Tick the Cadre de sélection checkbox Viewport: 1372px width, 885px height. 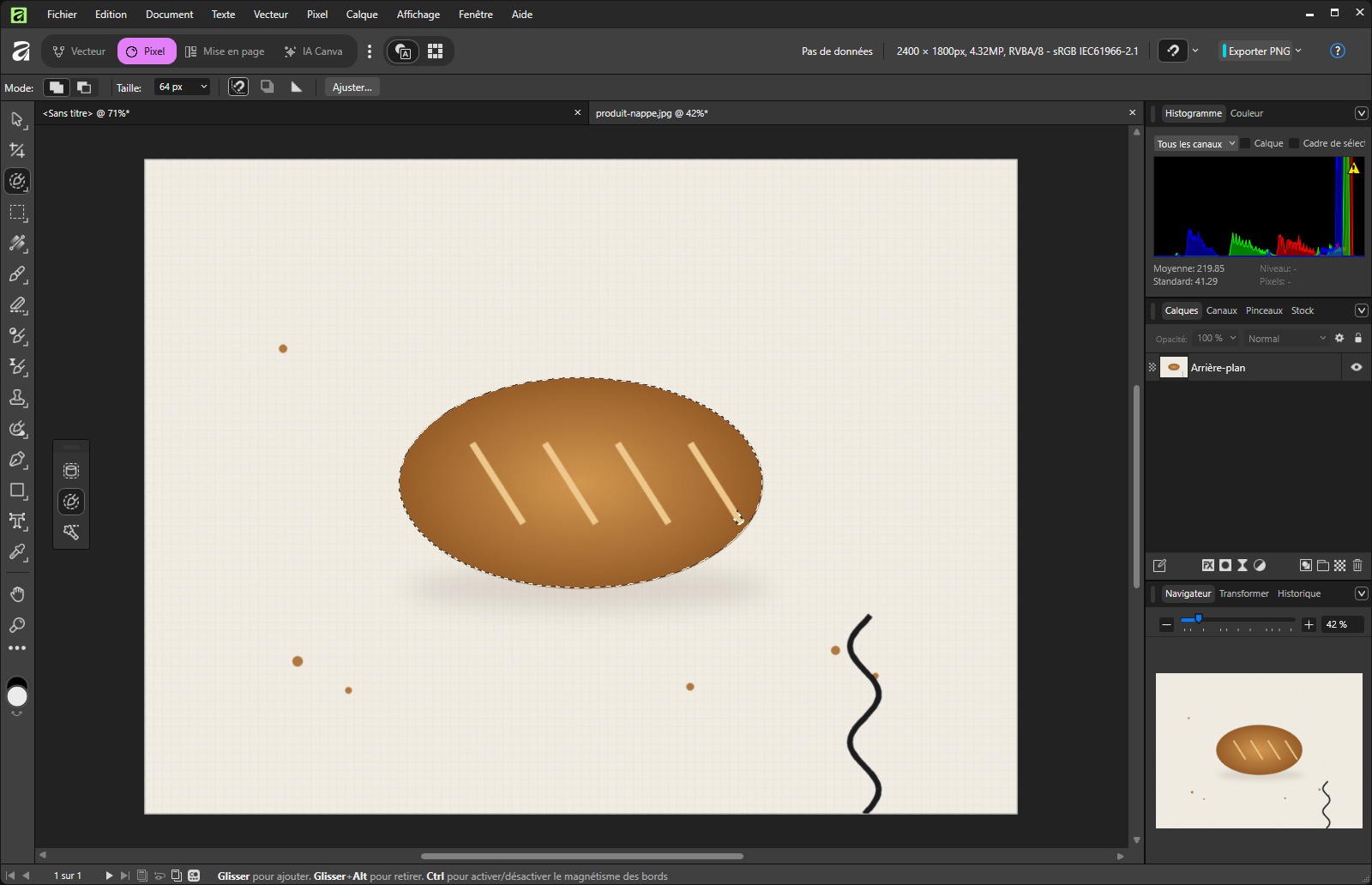click(1294, 143)
